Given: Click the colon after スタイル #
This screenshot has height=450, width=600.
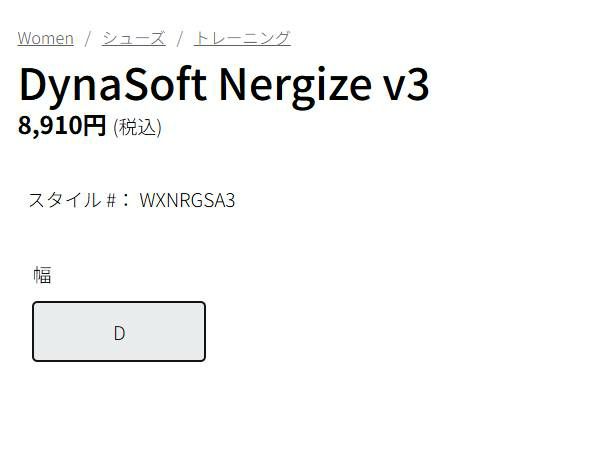Looking at the screenshot, I should point(126,200).
